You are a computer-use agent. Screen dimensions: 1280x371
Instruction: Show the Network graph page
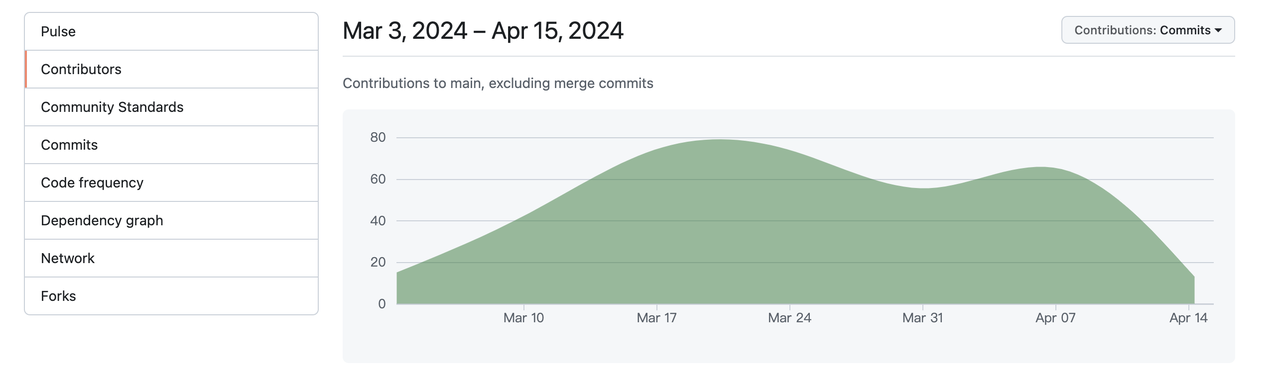(x=171, y=258)
